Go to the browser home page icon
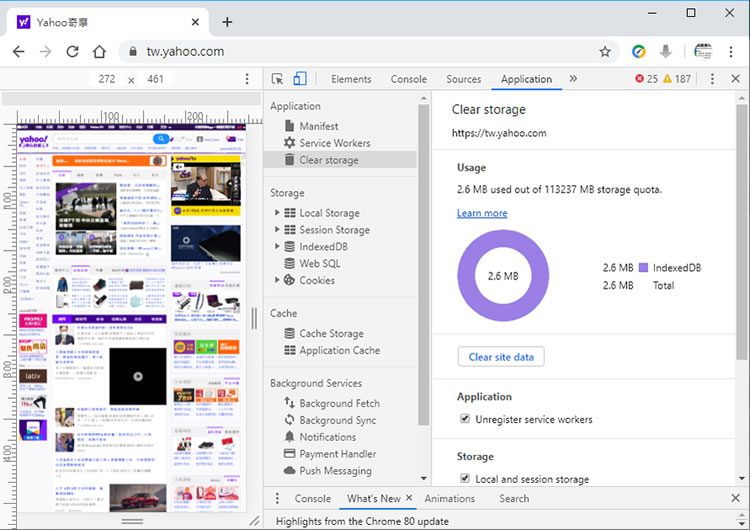This screenshot has width=750, height=530. (x=99, y=51)
